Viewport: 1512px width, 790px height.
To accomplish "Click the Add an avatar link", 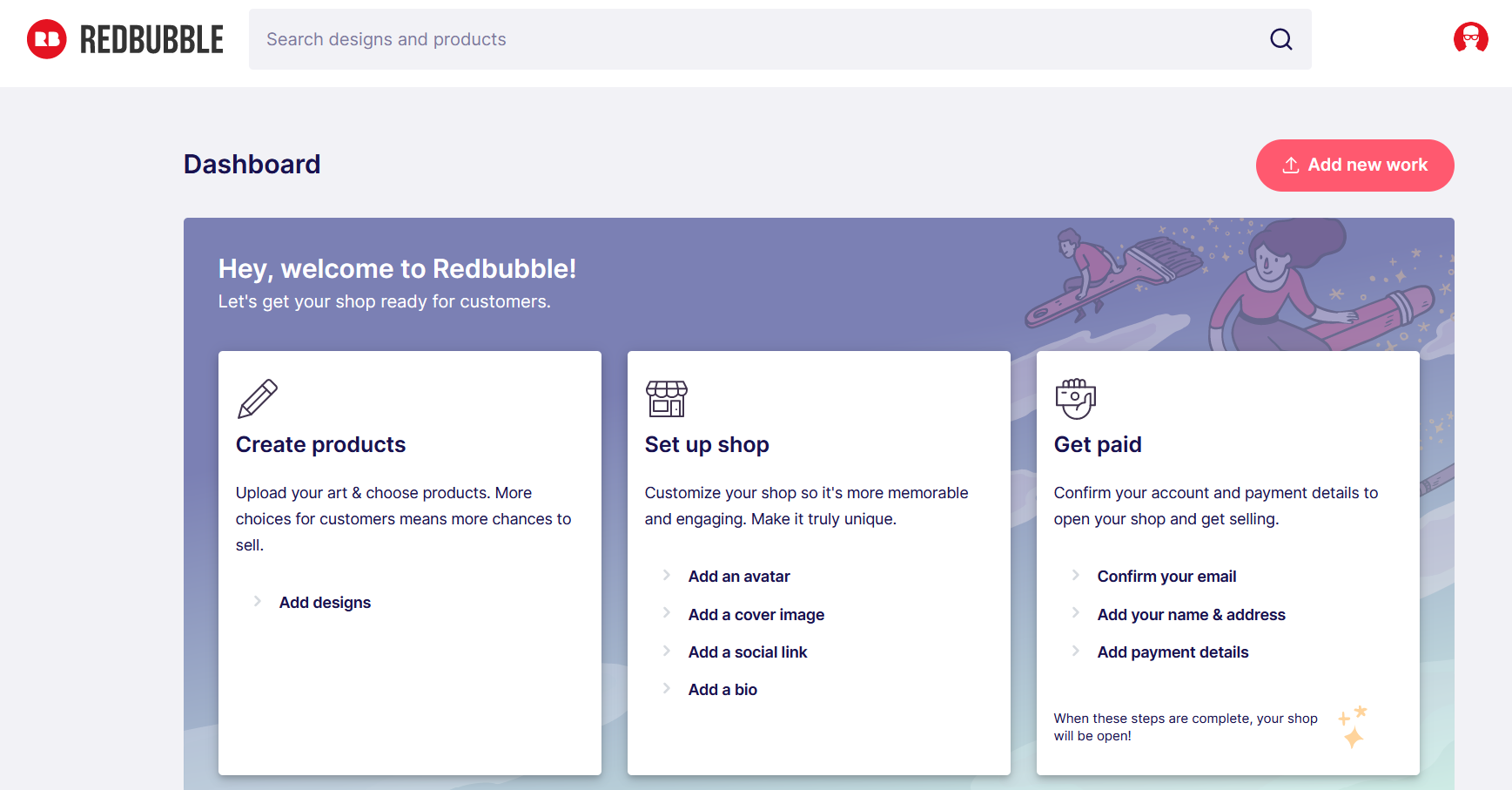I will (739, 577).
